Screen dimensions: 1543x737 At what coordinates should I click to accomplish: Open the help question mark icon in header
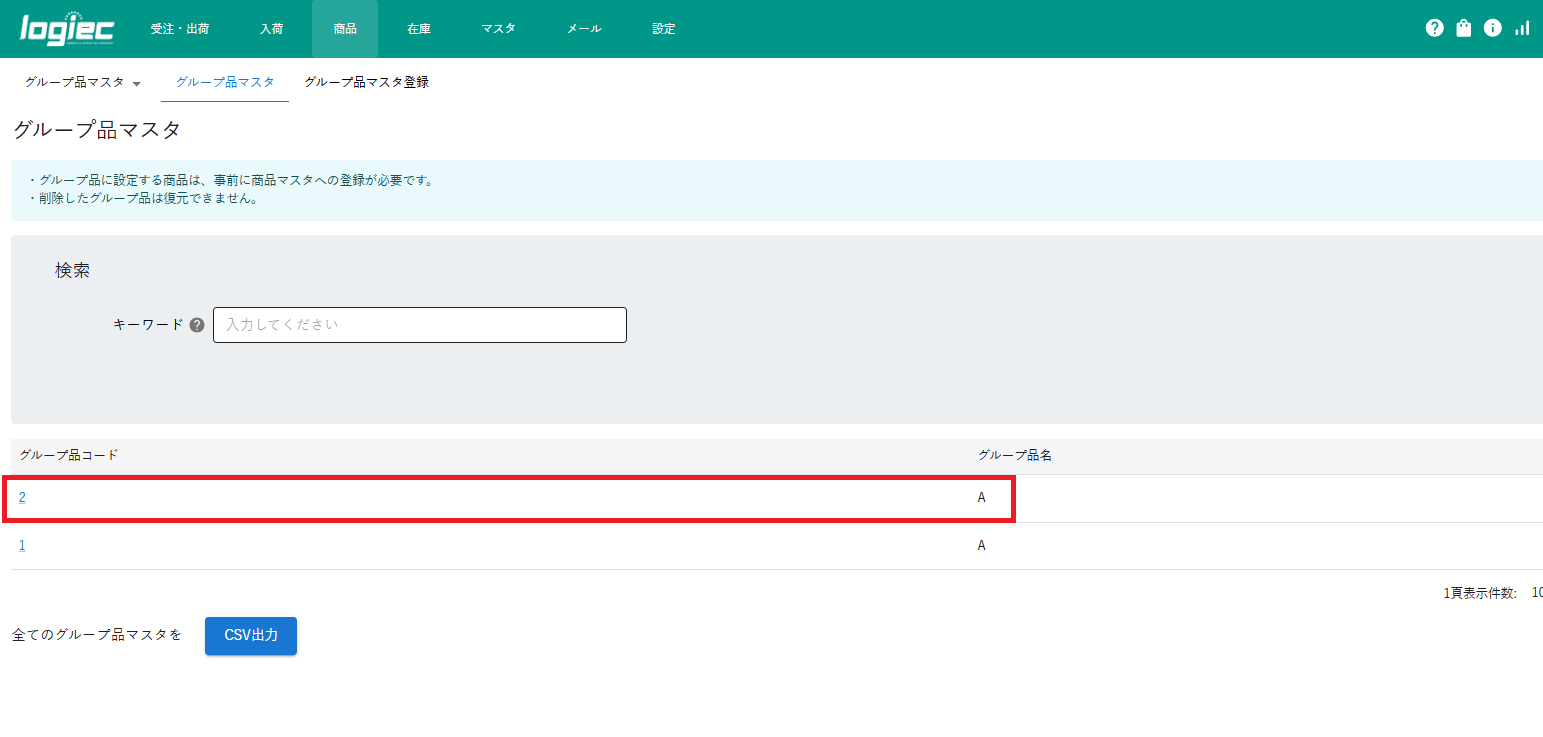[x=1434, y=28]
